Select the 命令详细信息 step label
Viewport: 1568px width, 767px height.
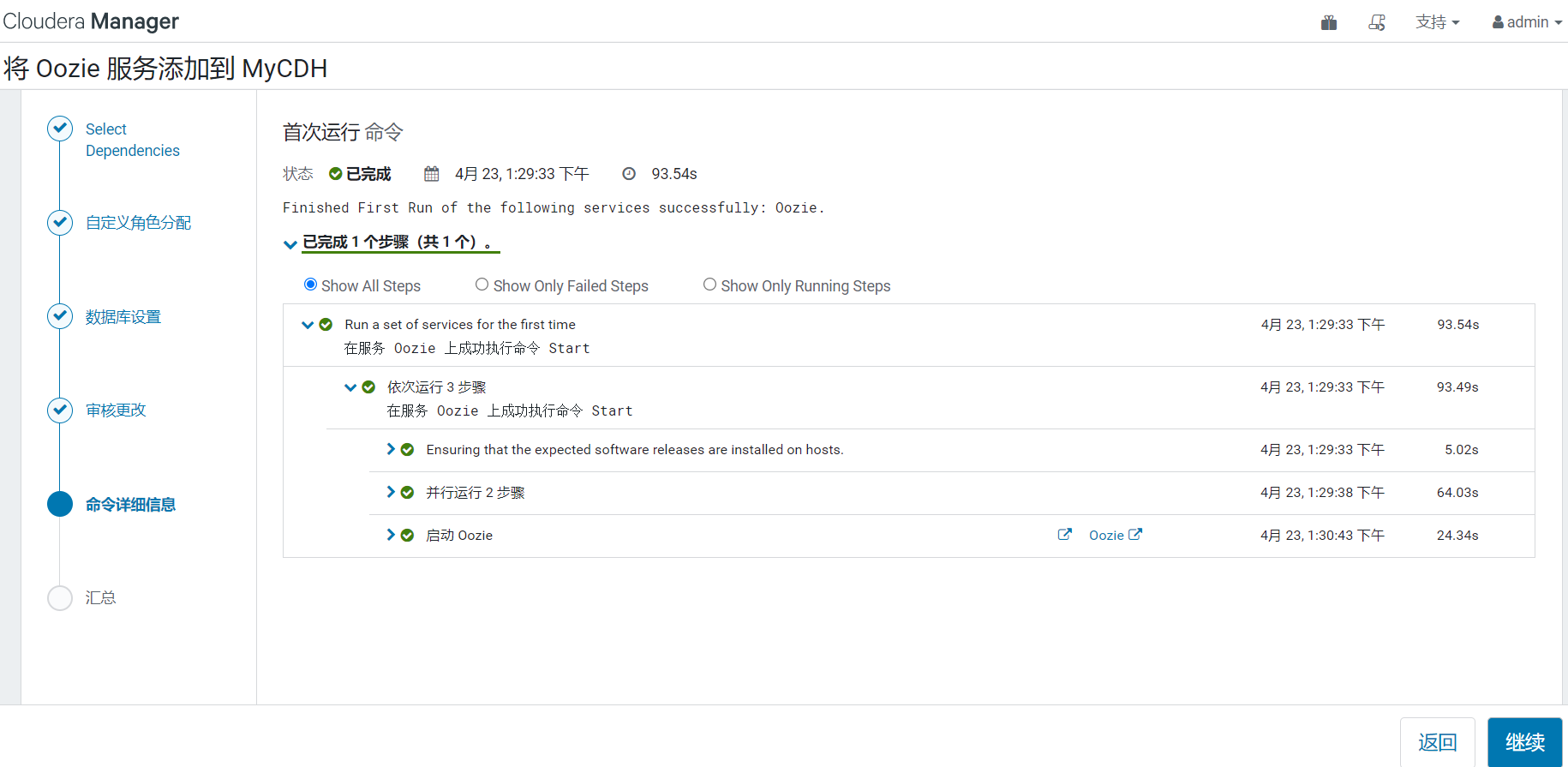point(130,505)
